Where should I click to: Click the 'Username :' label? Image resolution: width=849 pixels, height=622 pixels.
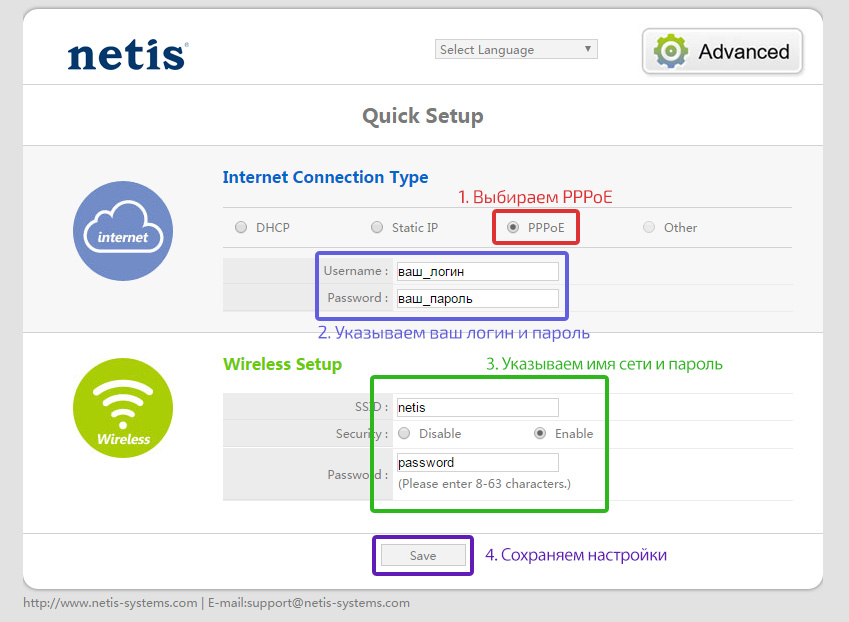(x=356, y=271)
